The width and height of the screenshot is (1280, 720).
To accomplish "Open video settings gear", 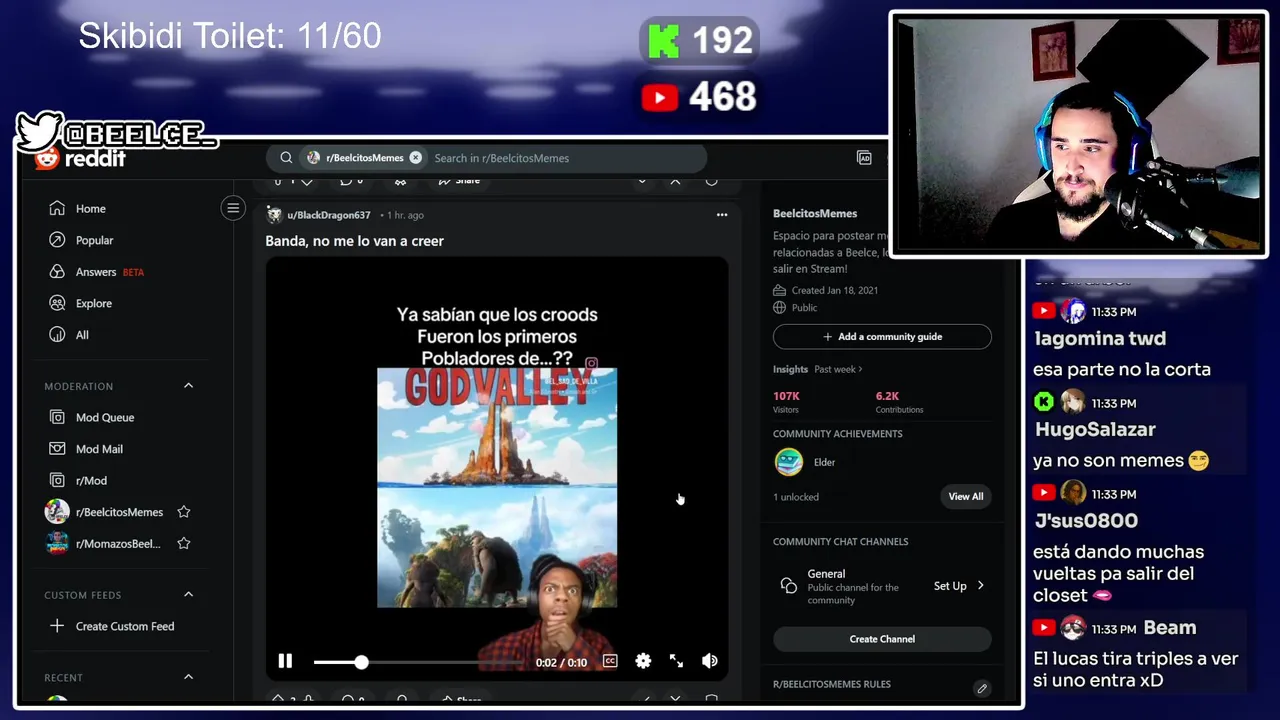I will tap(643, 661).
